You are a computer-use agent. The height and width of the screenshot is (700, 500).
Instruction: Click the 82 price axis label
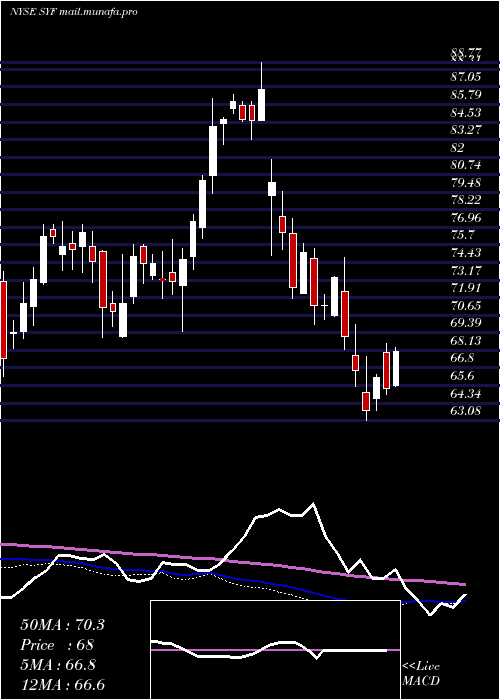(458, 147)
